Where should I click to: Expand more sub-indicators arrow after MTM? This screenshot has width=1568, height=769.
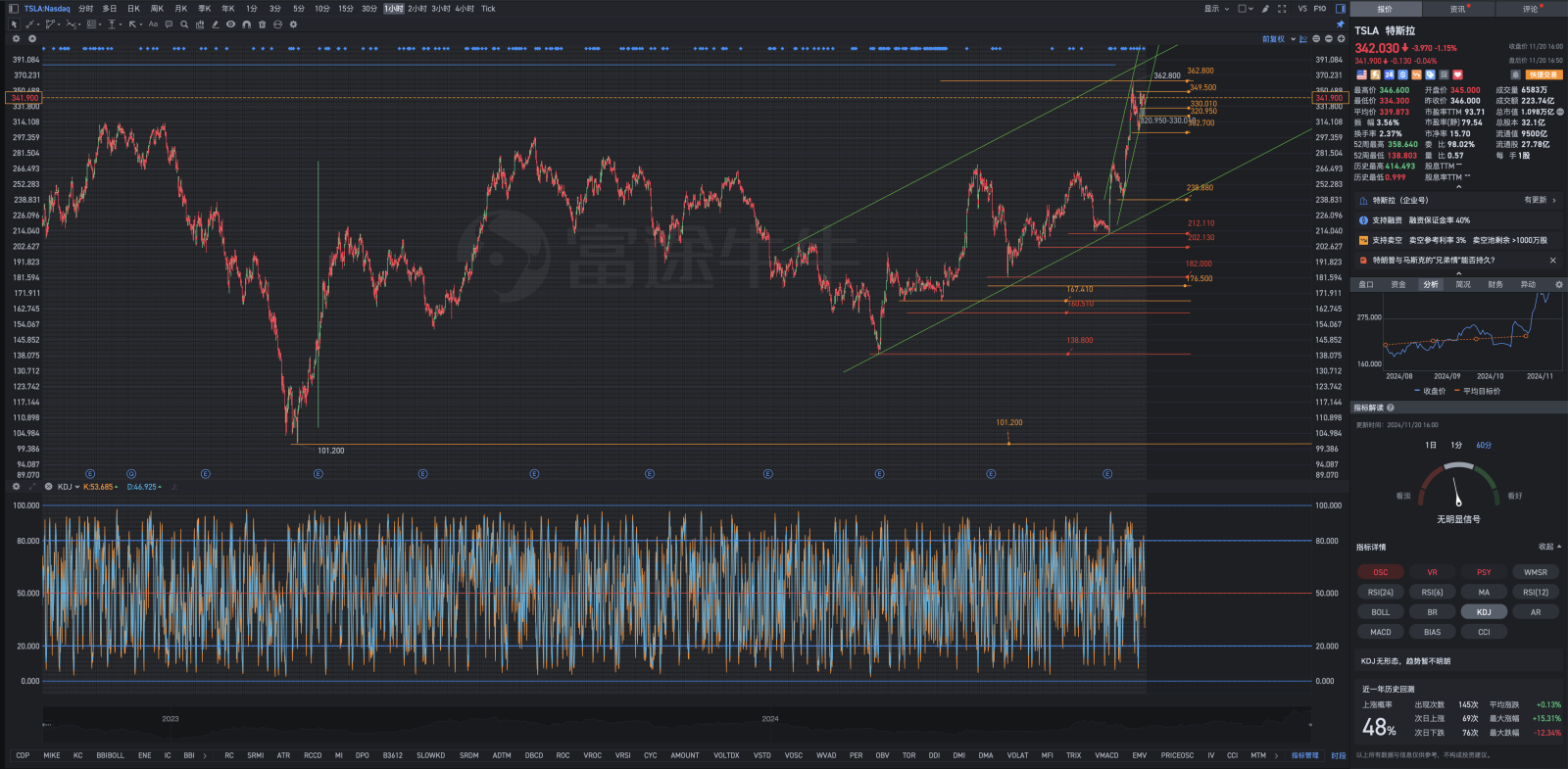(x=1275, y=755)
